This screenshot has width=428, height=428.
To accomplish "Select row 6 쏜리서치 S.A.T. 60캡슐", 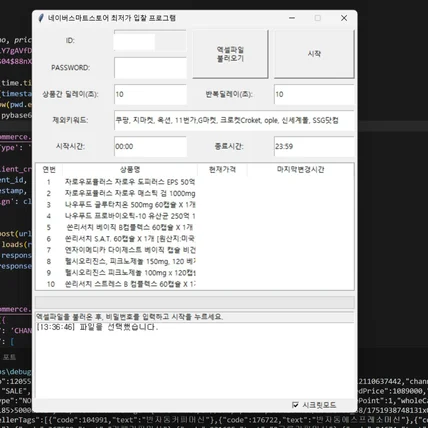I will (x=195, y=239).
